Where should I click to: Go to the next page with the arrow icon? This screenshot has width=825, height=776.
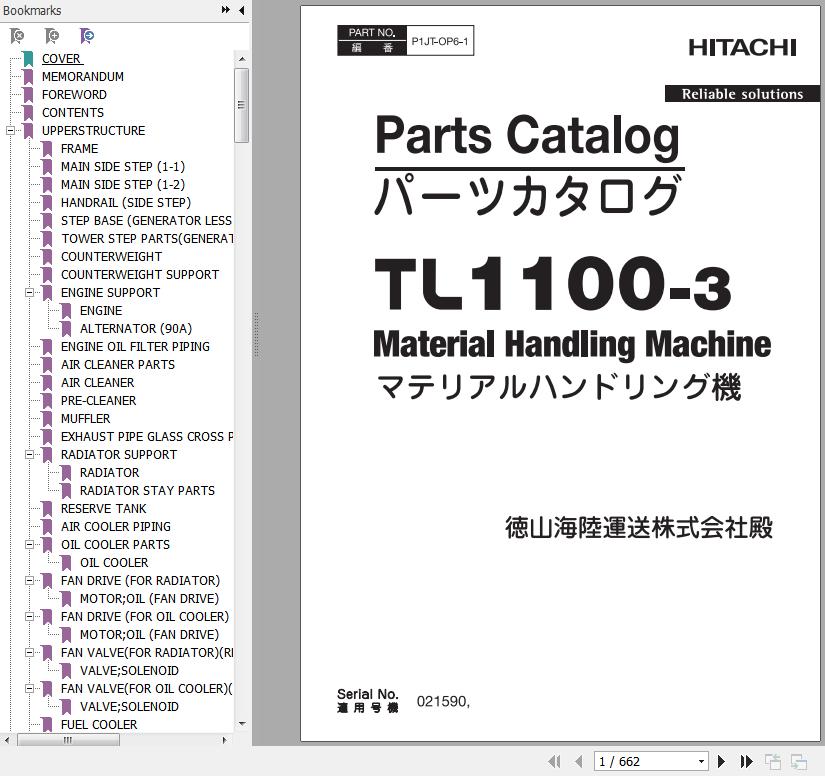722,761
